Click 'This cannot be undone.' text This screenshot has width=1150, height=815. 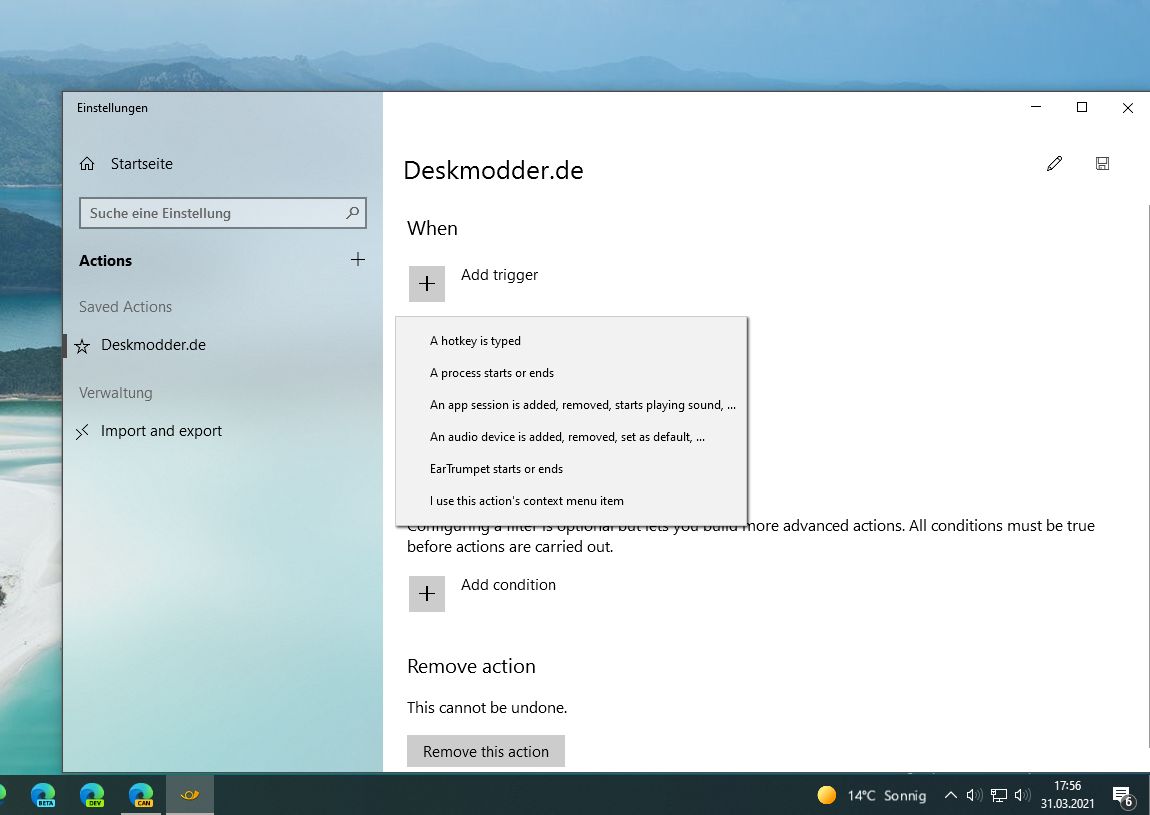coord(487,708)
